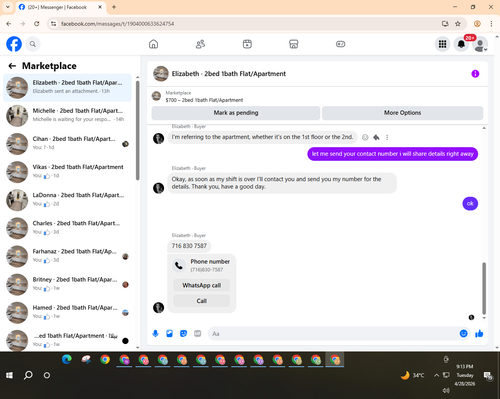Open the Facebook search magnifier

point(33,44)
